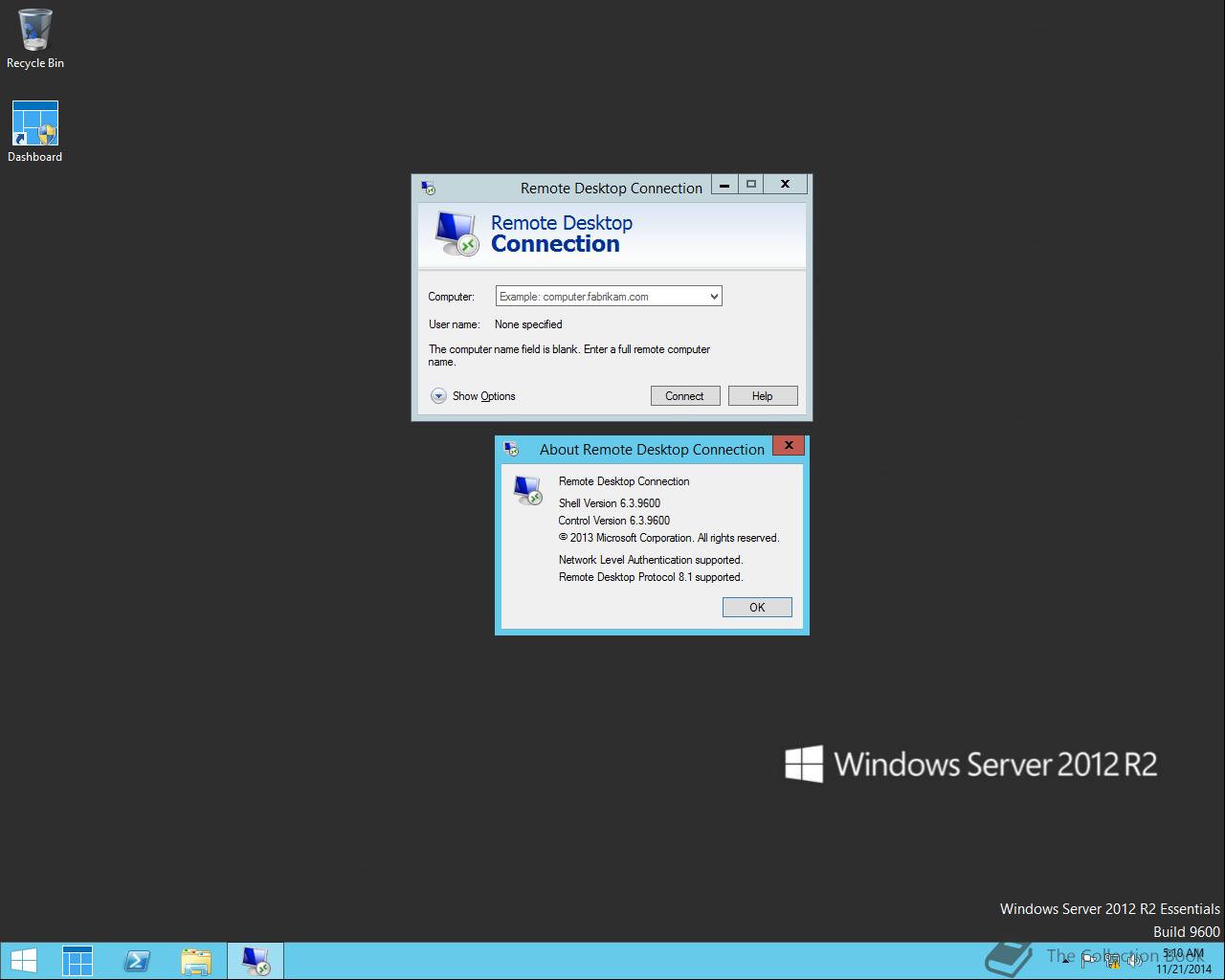Screen dimensions: 1225x980
Task: Click the About dialog title bar icon
Action: (x=511, y=449)
